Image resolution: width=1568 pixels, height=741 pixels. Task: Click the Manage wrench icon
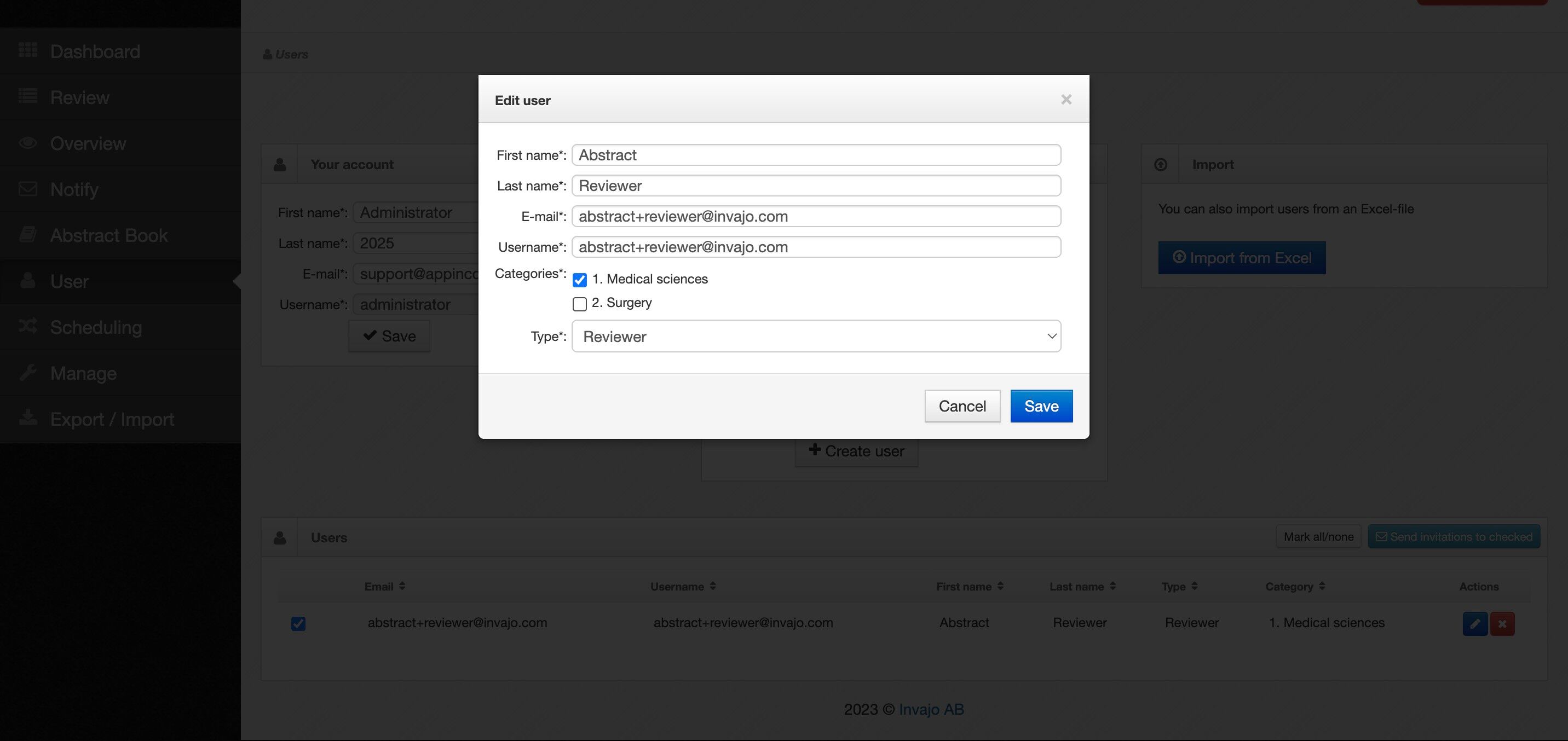(28, 373)
